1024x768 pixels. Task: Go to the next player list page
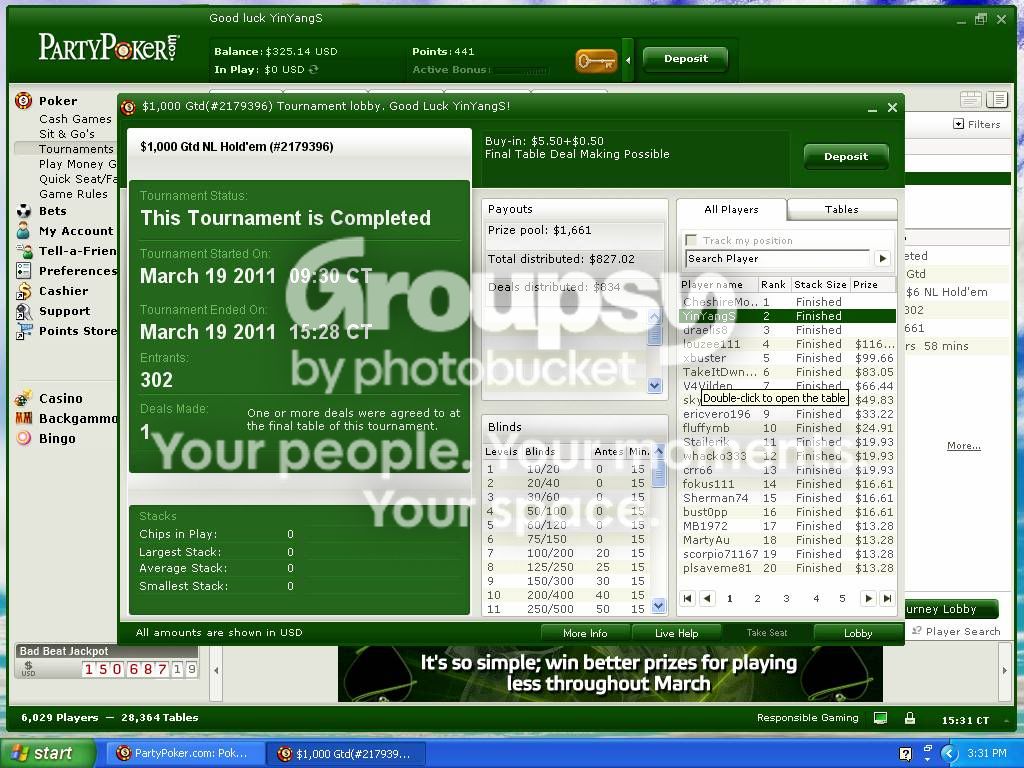[868, 598]
